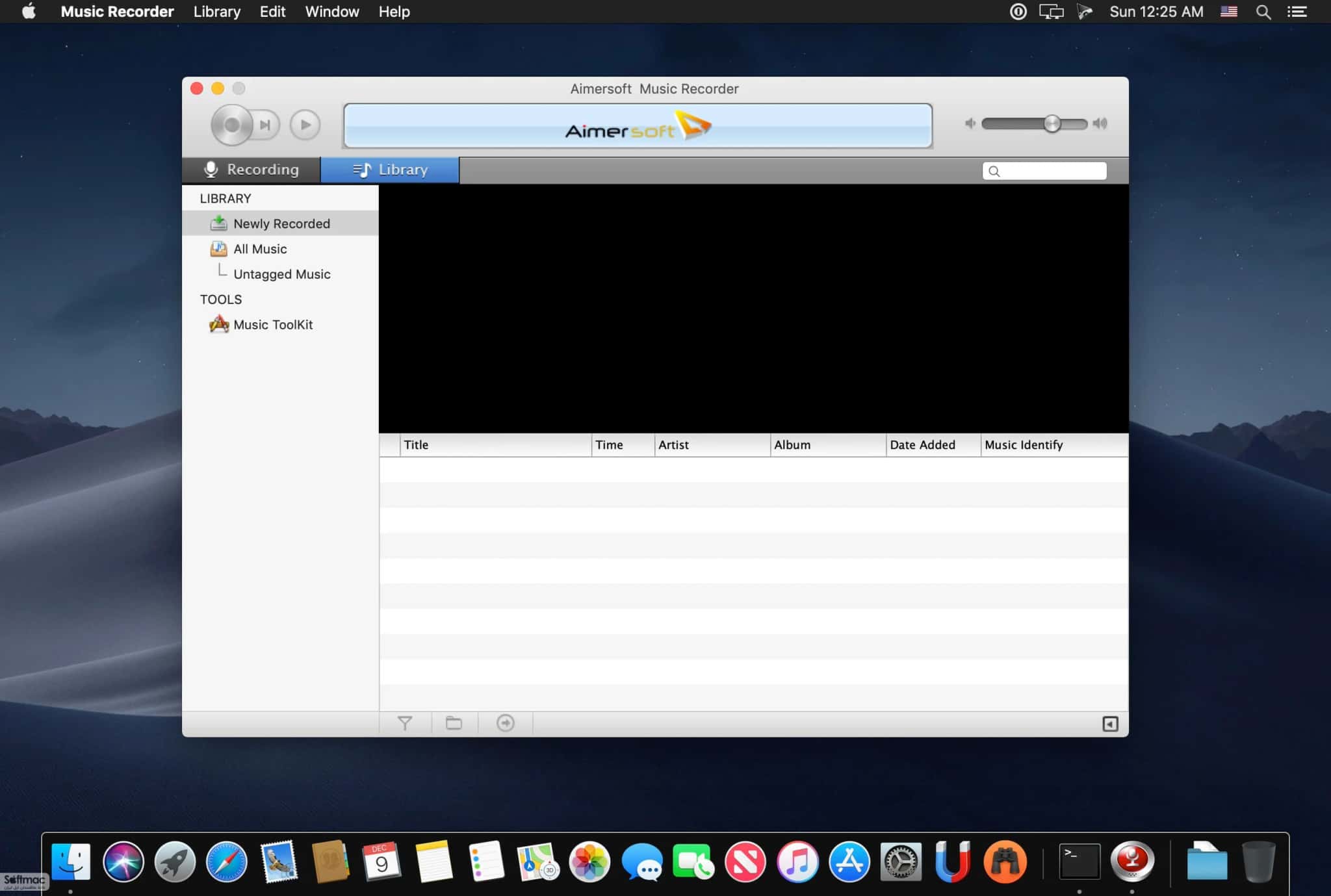The image size is (1331, 896).
Task: Open Photos from the Dock
Action: (589, 862)
